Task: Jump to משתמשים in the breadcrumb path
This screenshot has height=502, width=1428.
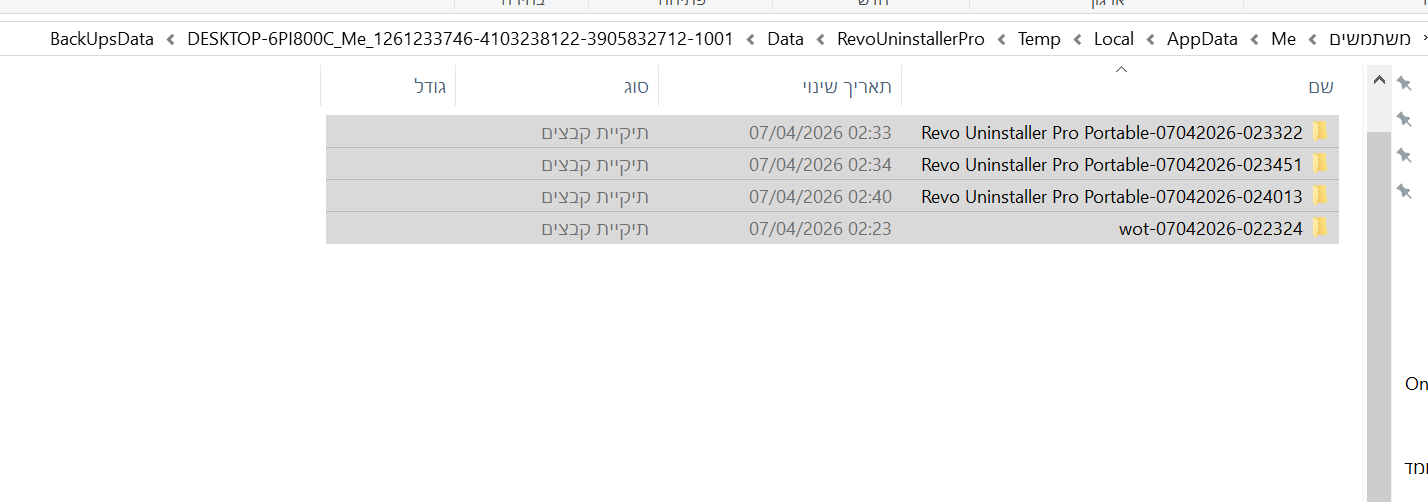Action: coord(1370,40)
